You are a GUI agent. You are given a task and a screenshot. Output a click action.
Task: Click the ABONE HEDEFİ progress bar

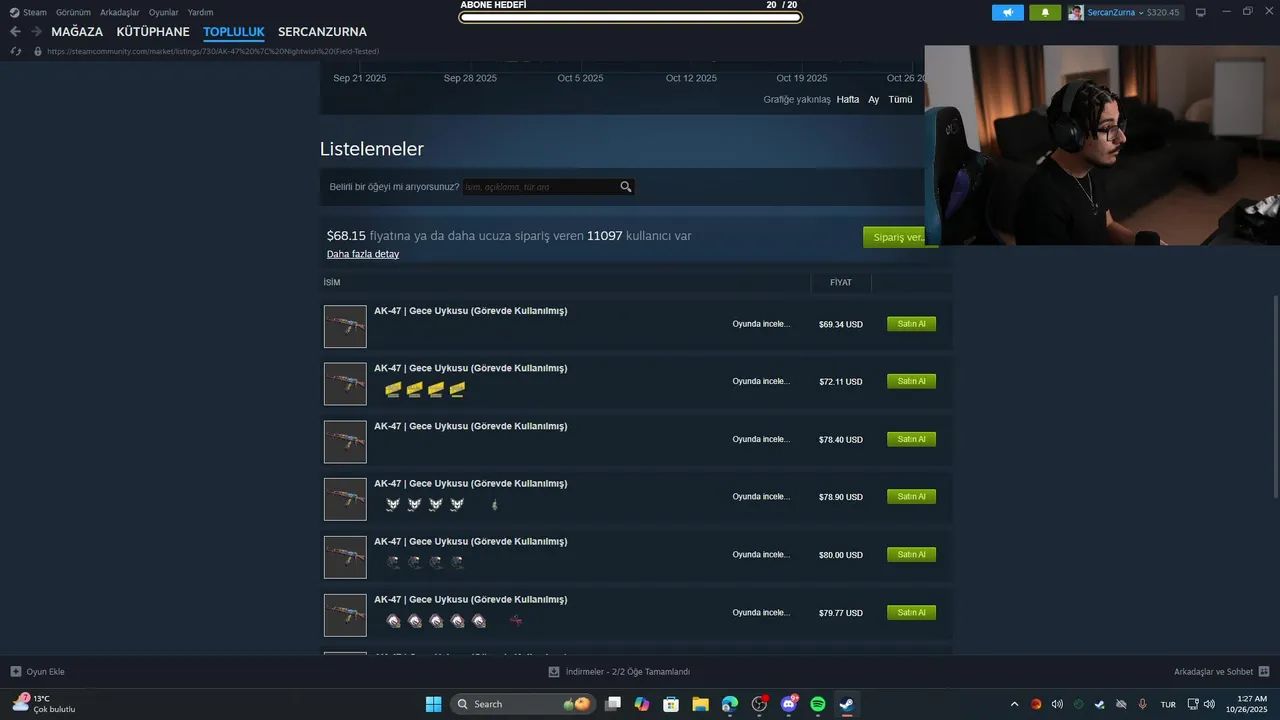pyautogui.click(x=630, y=17)
